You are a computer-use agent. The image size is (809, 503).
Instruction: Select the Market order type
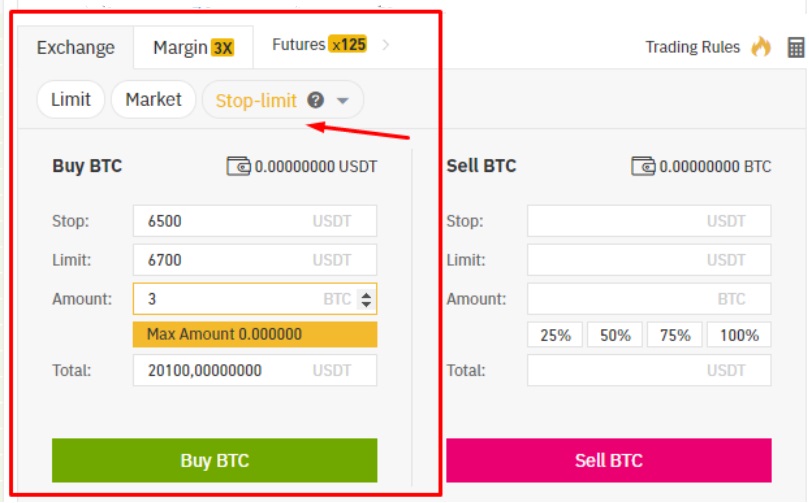(x=153, y=100)
